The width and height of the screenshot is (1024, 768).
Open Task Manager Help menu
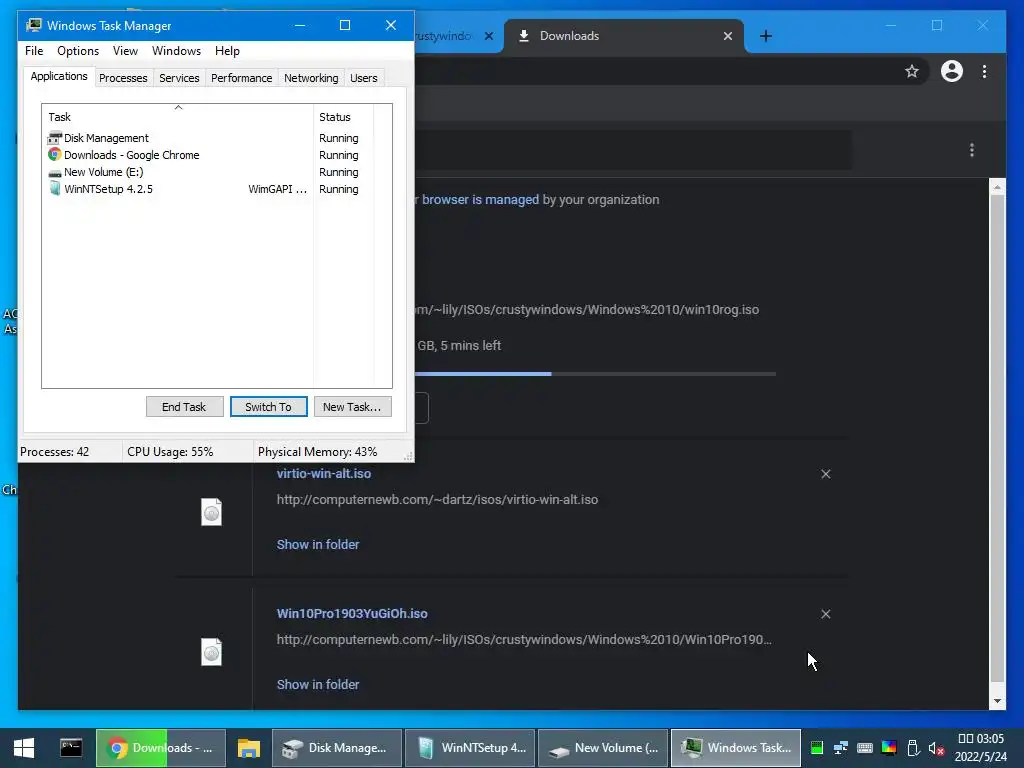click(227, 51)
